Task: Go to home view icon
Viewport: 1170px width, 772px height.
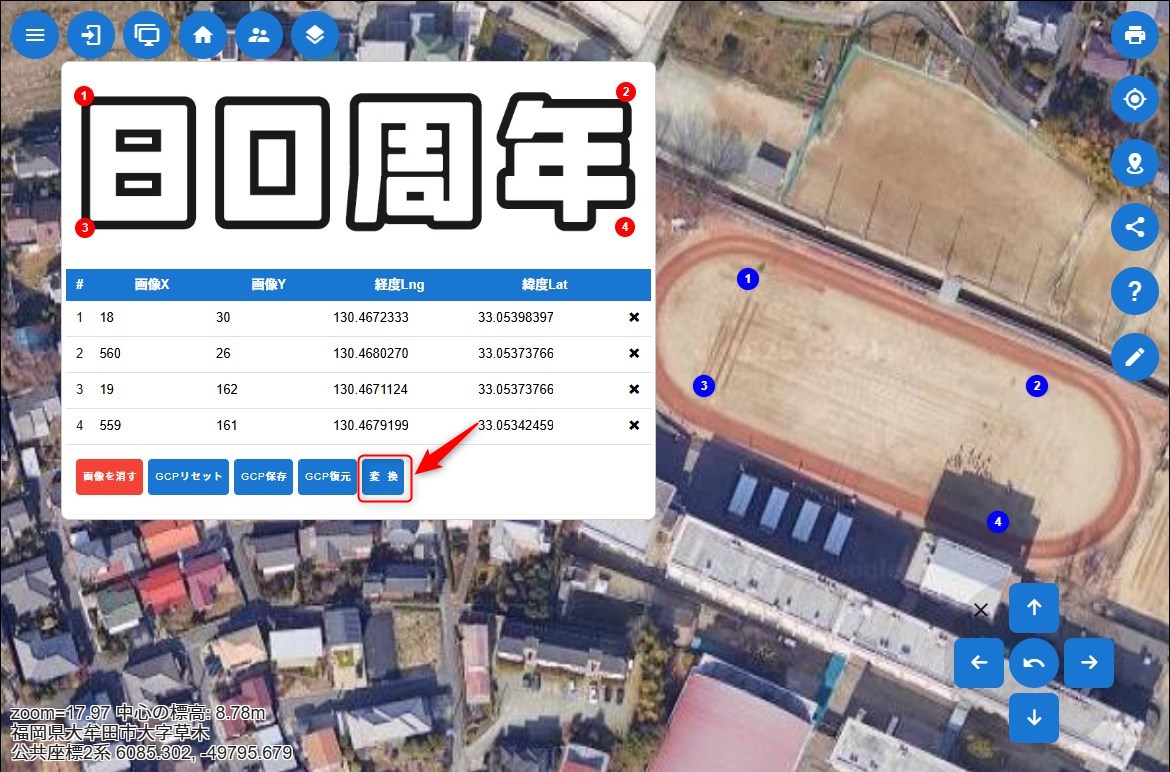Action: click(x=203, y=35)
